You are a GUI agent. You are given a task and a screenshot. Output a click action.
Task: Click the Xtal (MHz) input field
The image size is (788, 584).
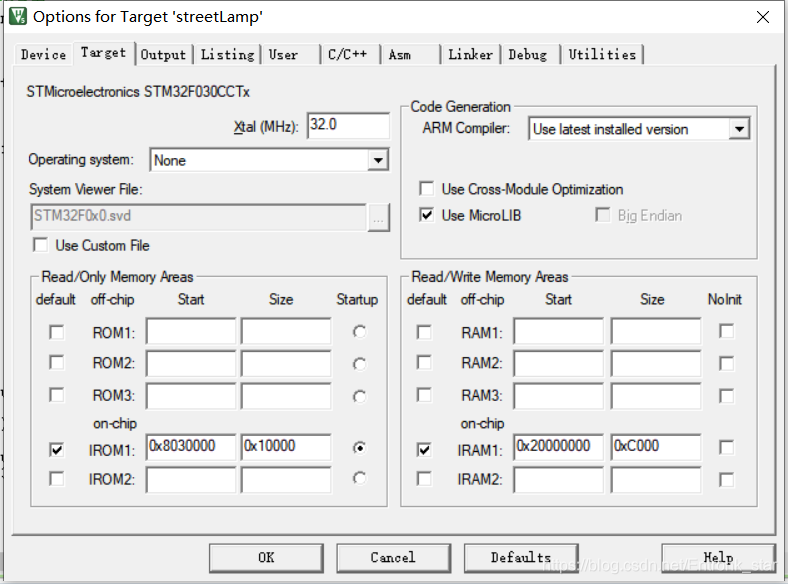[x=348, y=125]
